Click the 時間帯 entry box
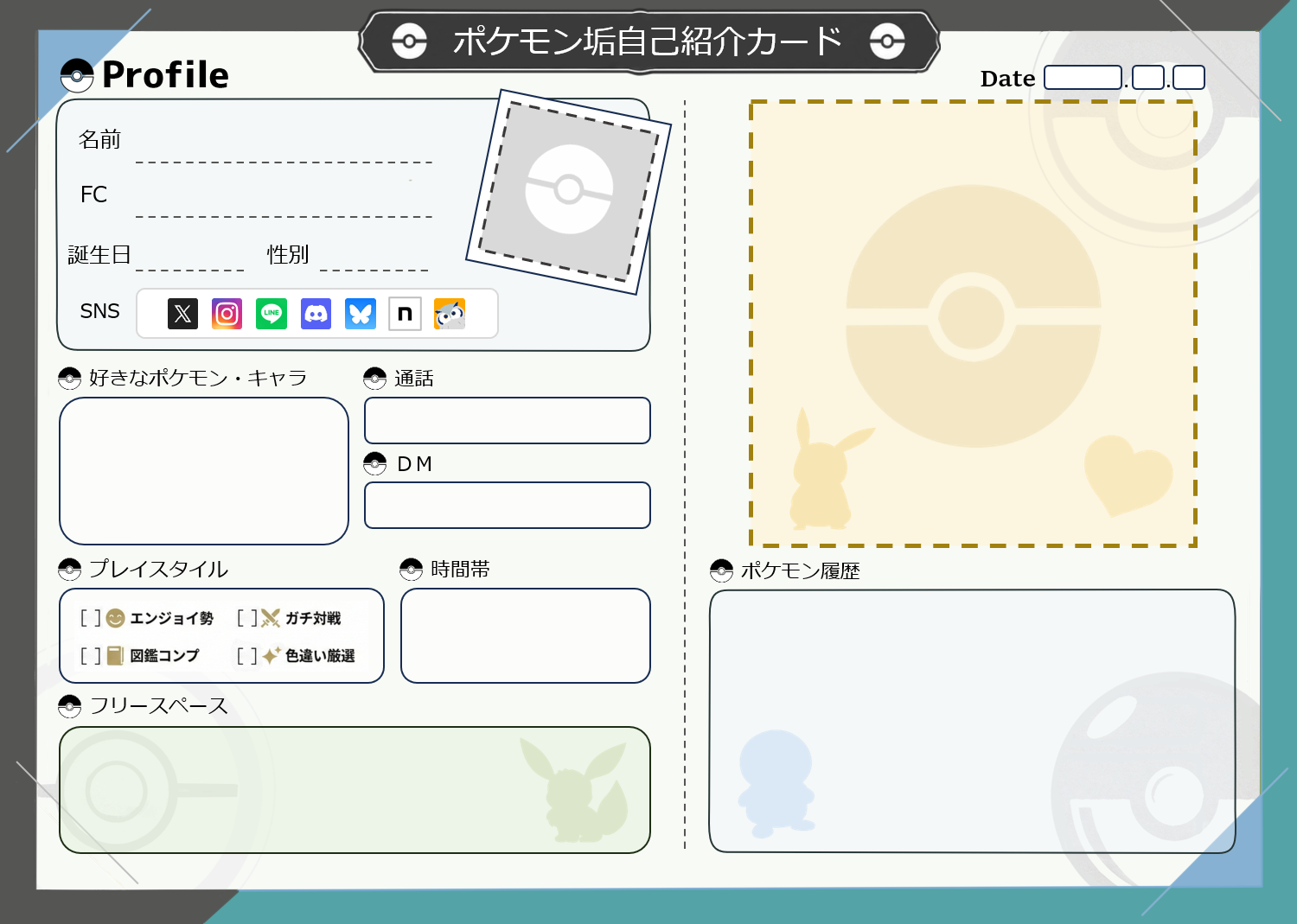This screenshot has width=1297, height=924. pyautogui.click(x=526, y=636)
